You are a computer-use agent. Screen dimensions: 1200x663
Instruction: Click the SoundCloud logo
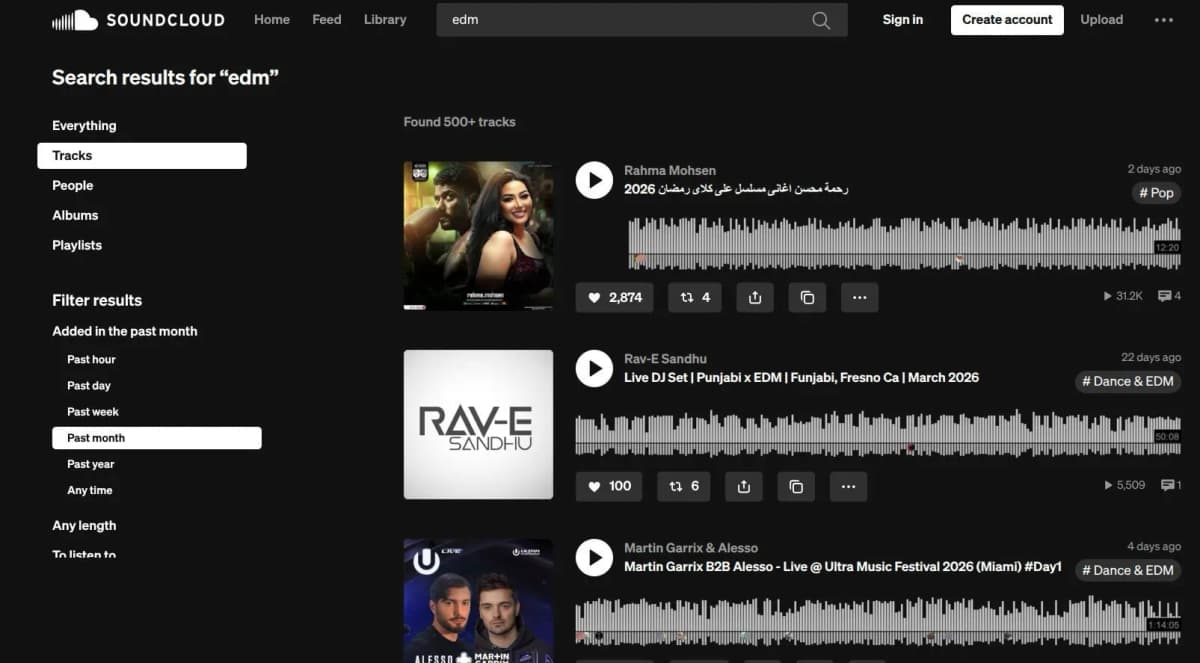pyautogui.click(x=138, y=20)
